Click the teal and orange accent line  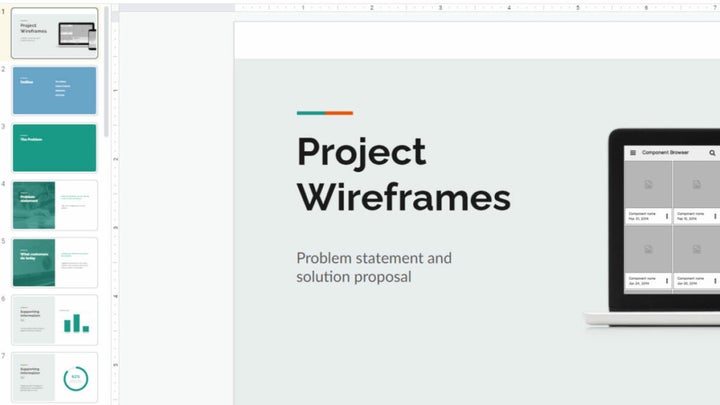tap(325, 113)
